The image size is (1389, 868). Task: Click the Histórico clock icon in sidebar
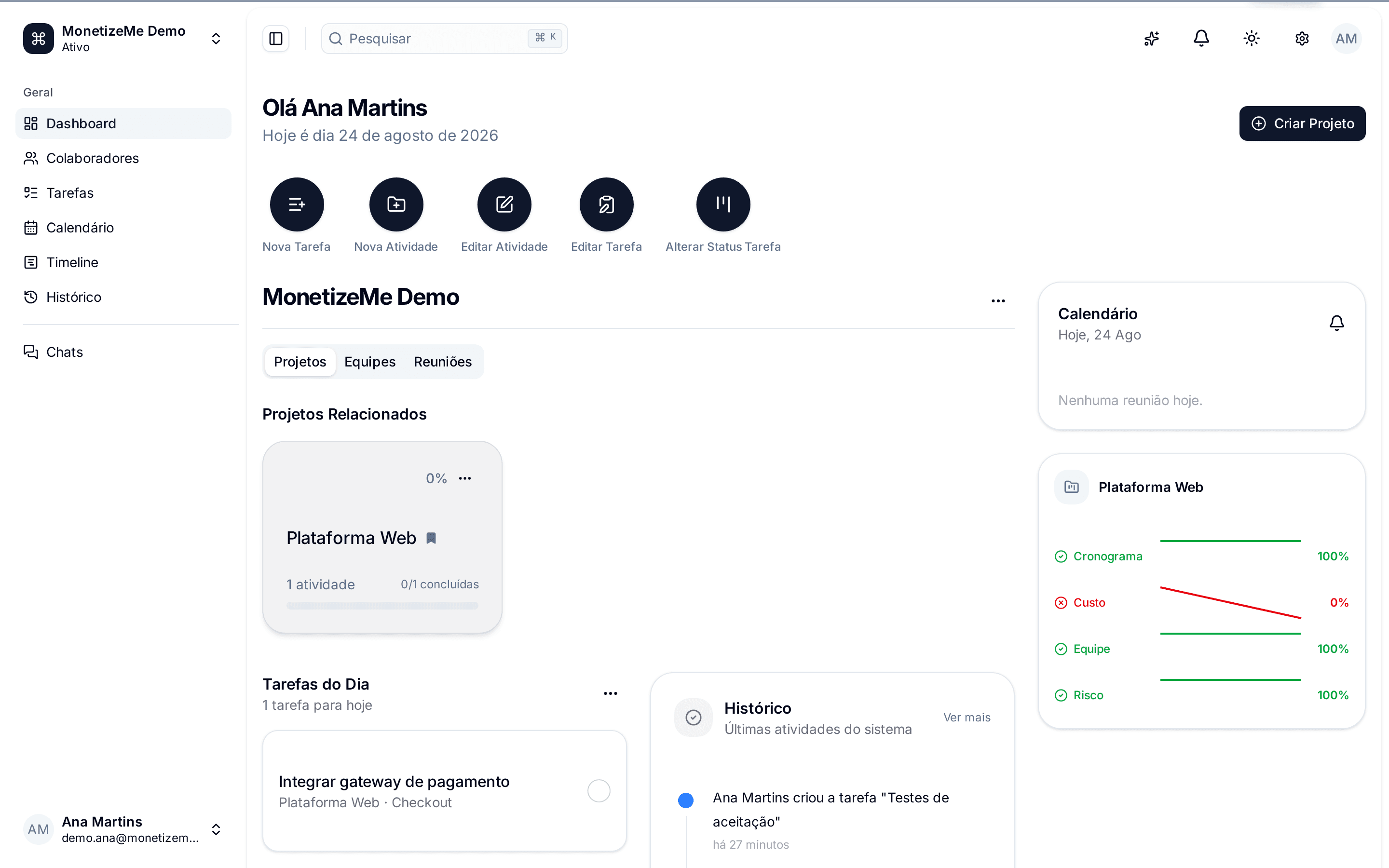click(x=31, y=297)
